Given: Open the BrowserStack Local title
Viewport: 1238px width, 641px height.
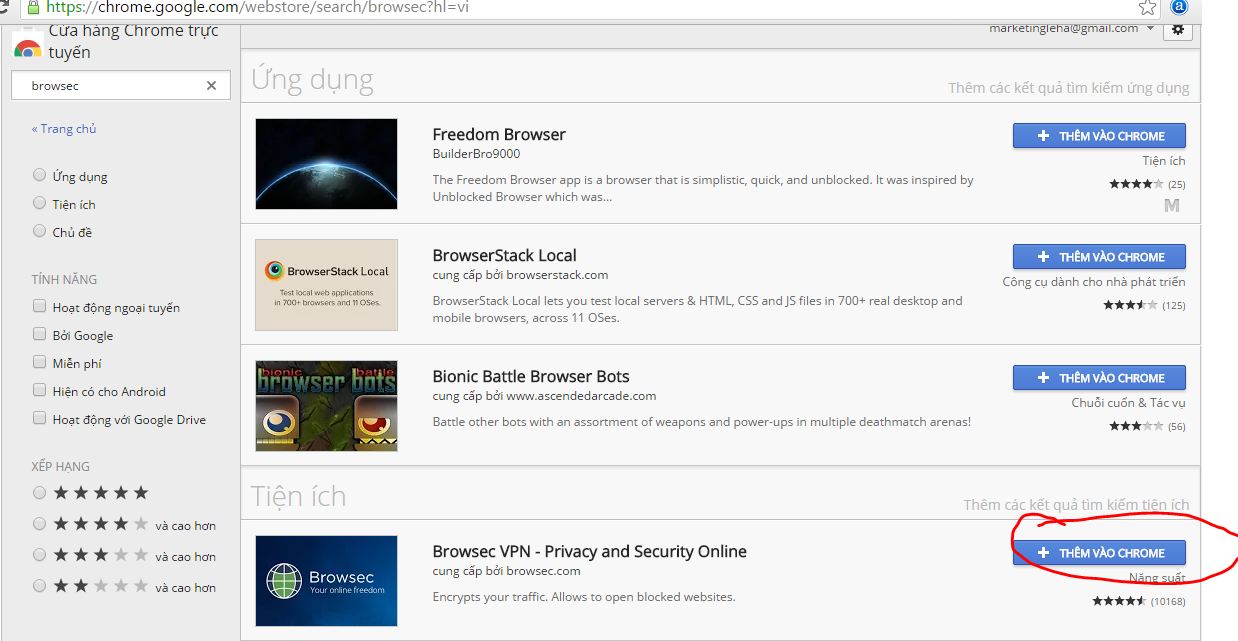Looking at the screenshot, I should pos(505,256).
